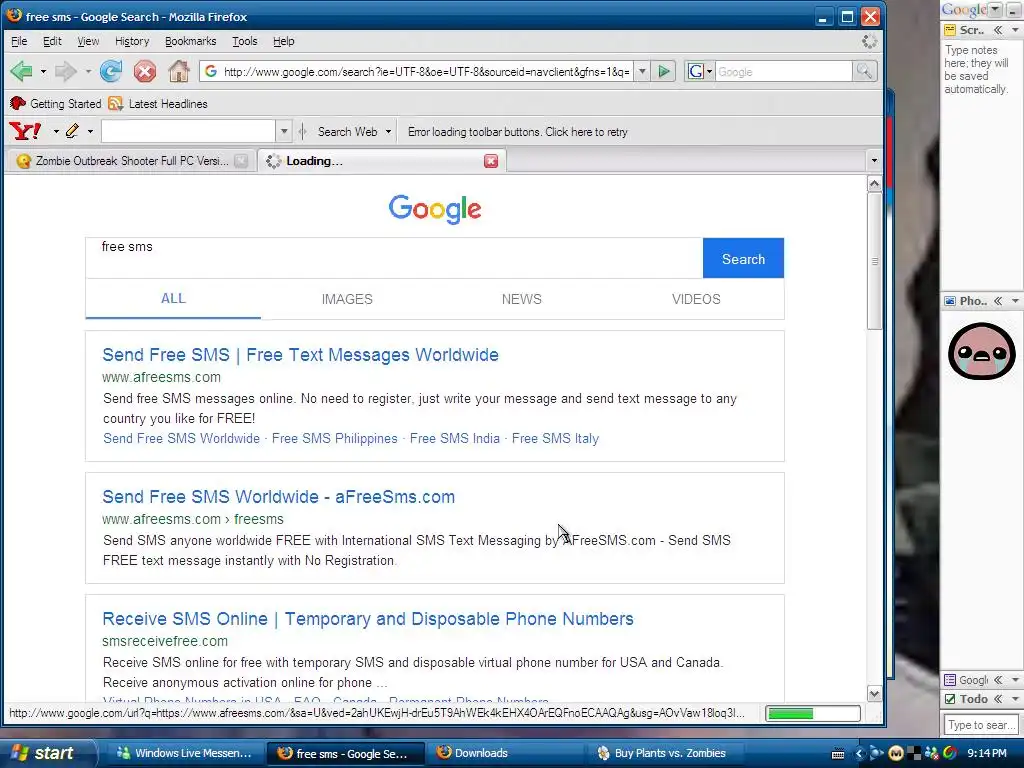
Task: Switch to the IMAGES results tab
Action: 347,299
